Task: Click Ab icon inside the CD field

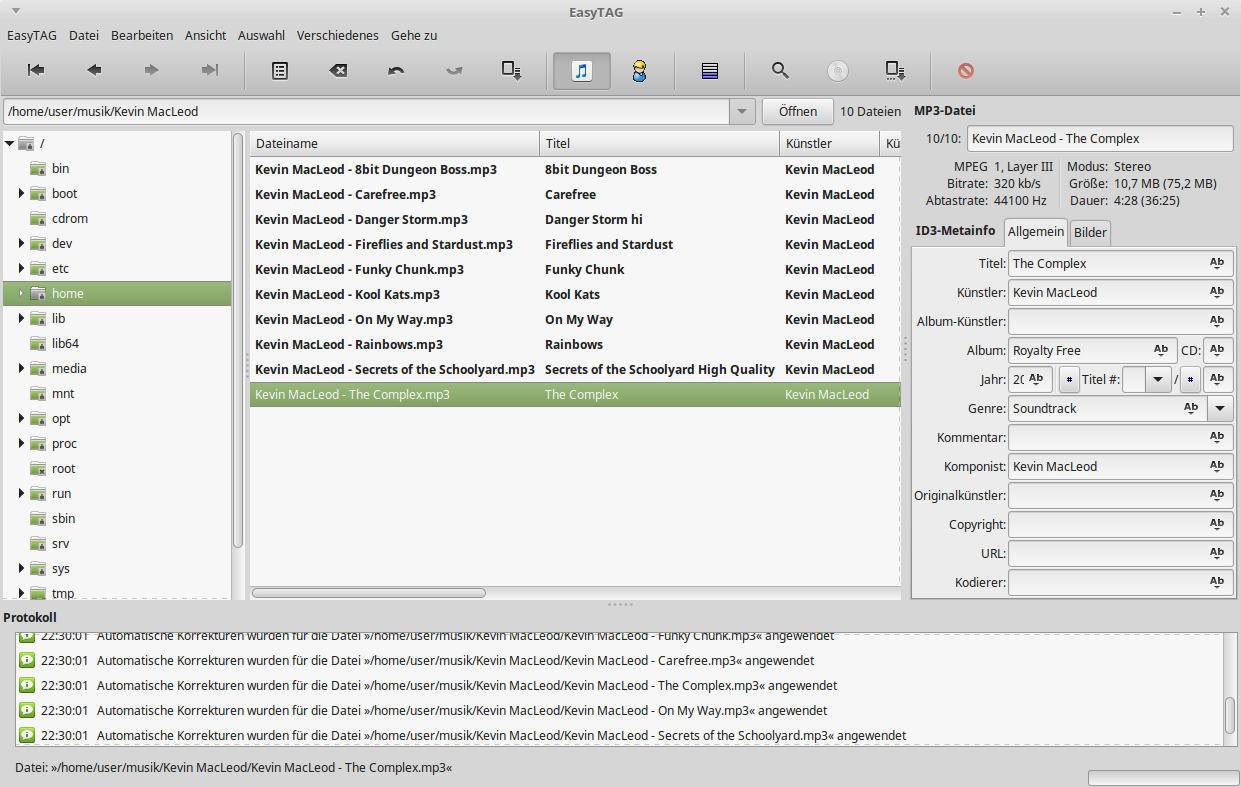Action: pos(1217,350)
